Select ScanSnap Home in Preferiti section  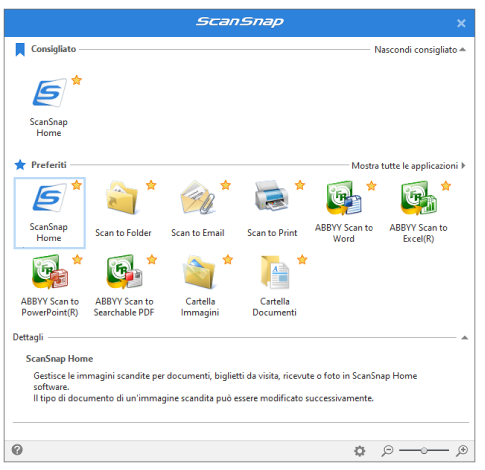(x=49, y=213)
